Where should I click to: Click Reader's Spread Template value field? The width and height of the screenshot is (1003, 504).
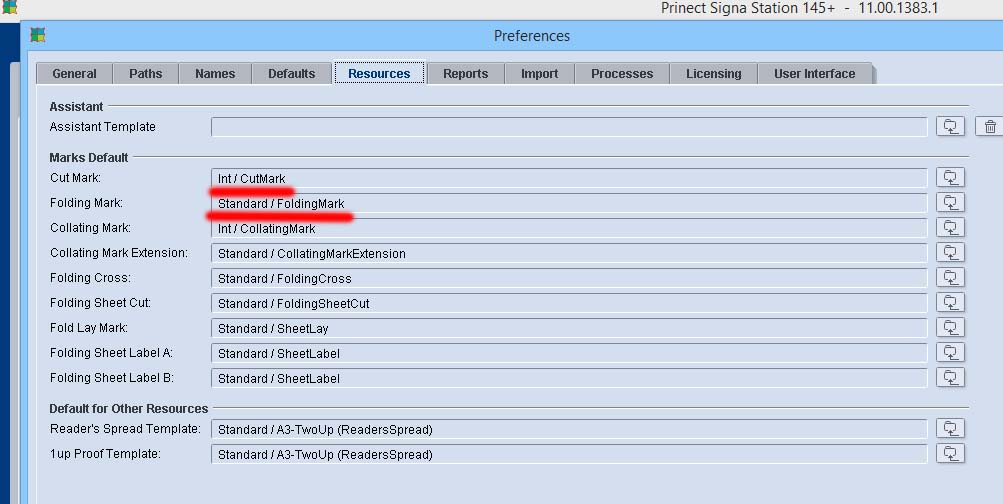click(569, 429)
